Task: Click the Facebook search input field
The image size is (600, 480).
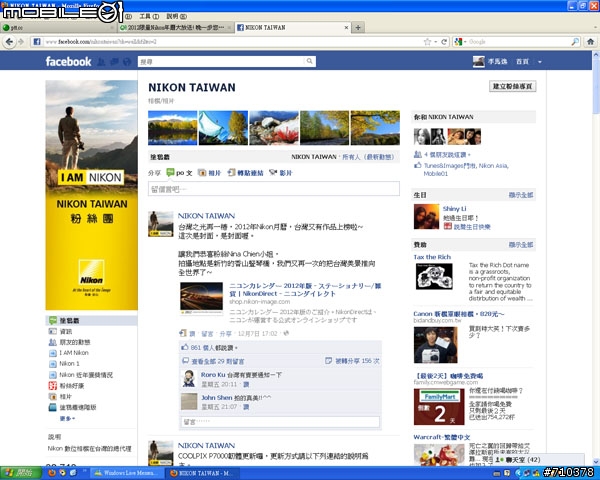Action: click(222, 61)
